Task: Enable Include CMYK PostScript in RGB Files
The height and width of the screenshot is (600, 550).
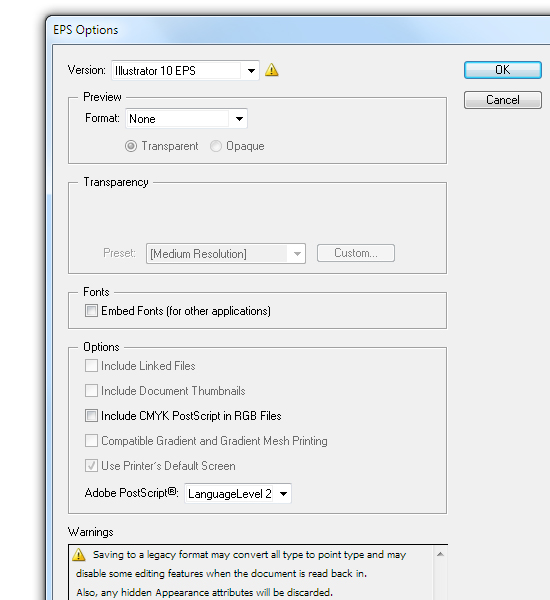Action: [x=91, y=416]
